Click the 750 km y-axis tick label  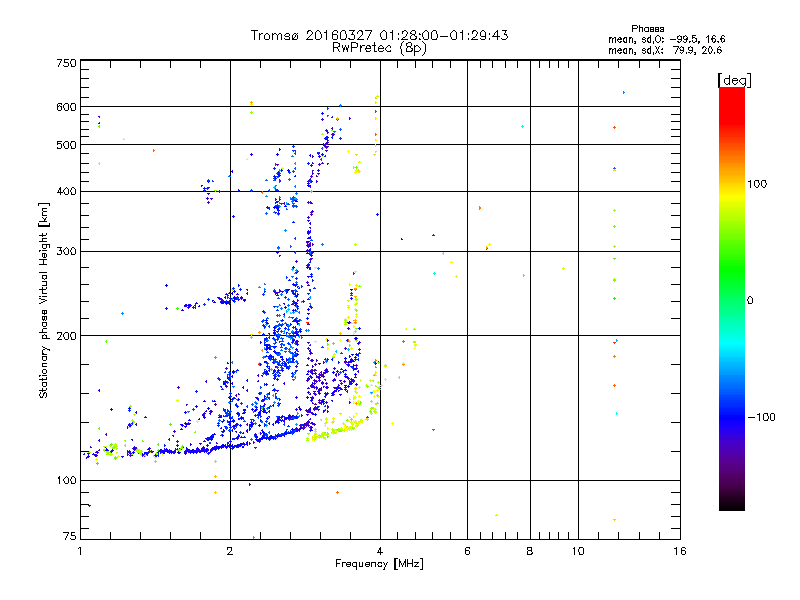coord(67,63)
